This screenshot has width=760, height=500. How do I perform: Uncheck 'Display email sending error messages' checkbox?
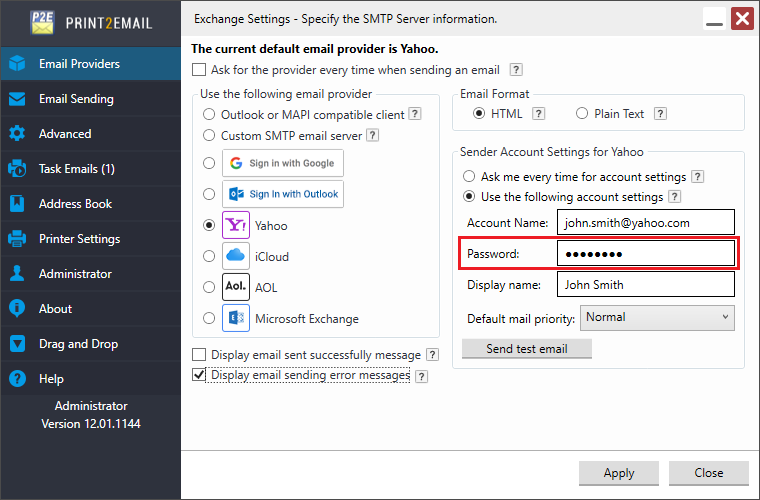199,375
